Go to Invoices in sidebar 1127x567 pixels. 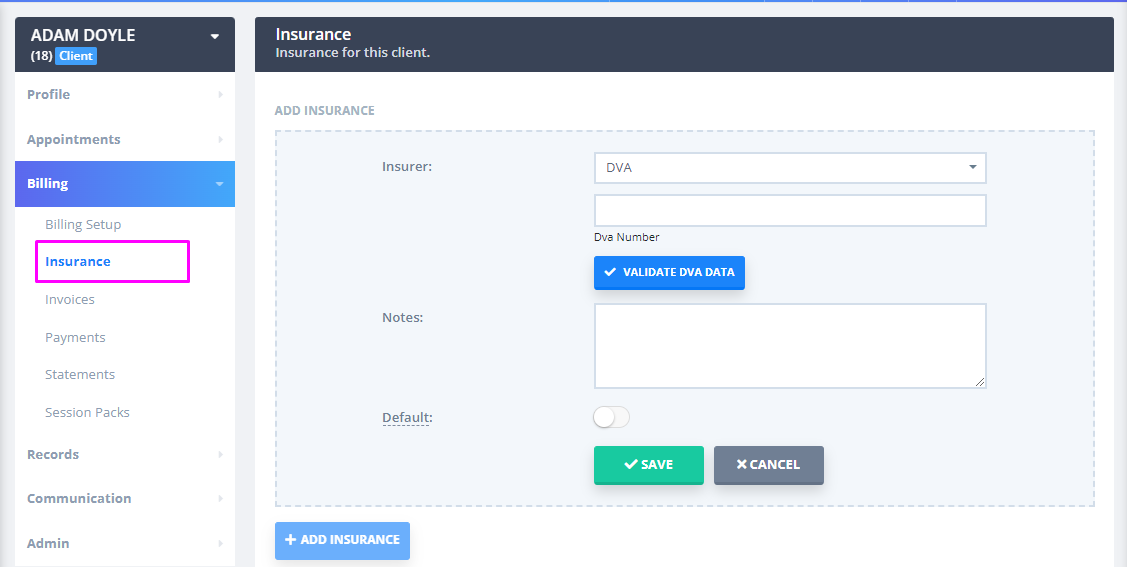(70, 300)
